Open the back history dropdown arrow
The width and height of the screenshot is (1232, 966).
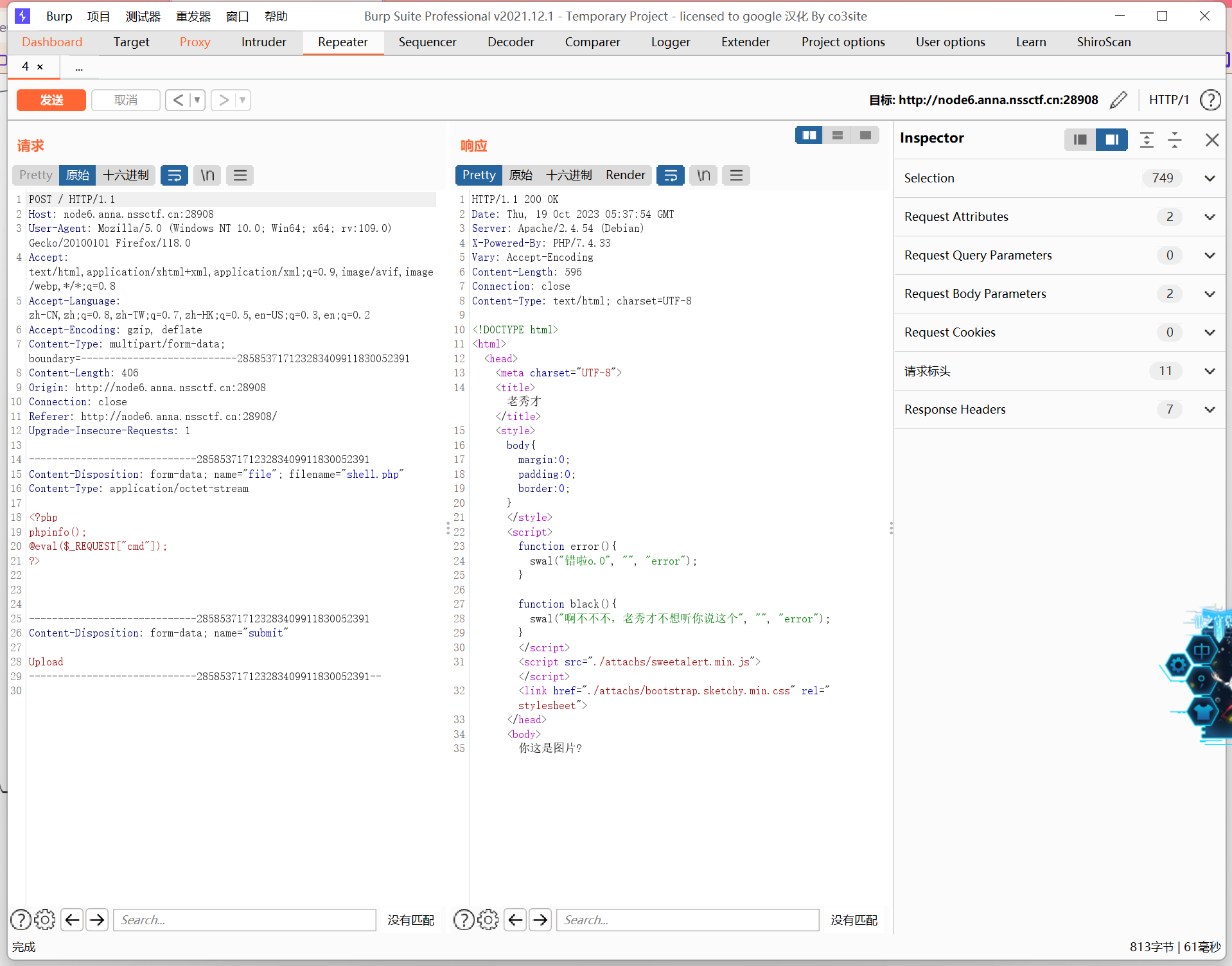pos(198,100)
